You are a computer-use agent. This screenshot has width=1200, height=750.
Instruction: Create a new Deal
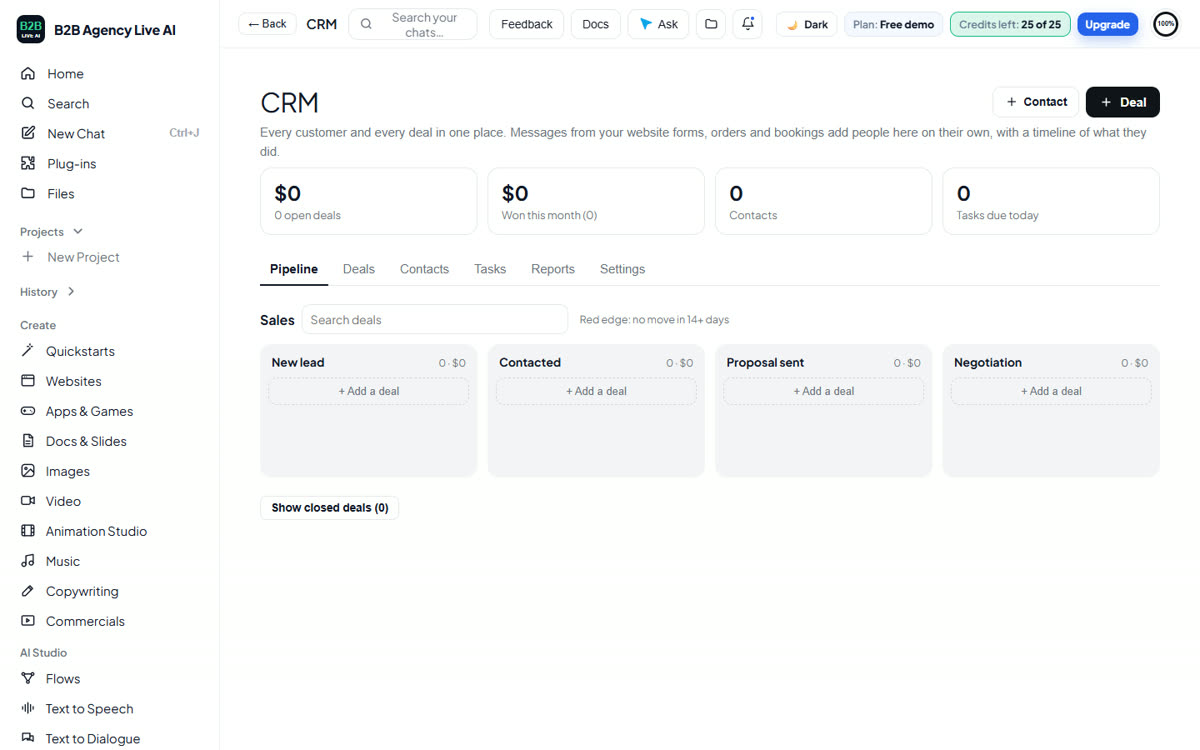point(1123,102)
